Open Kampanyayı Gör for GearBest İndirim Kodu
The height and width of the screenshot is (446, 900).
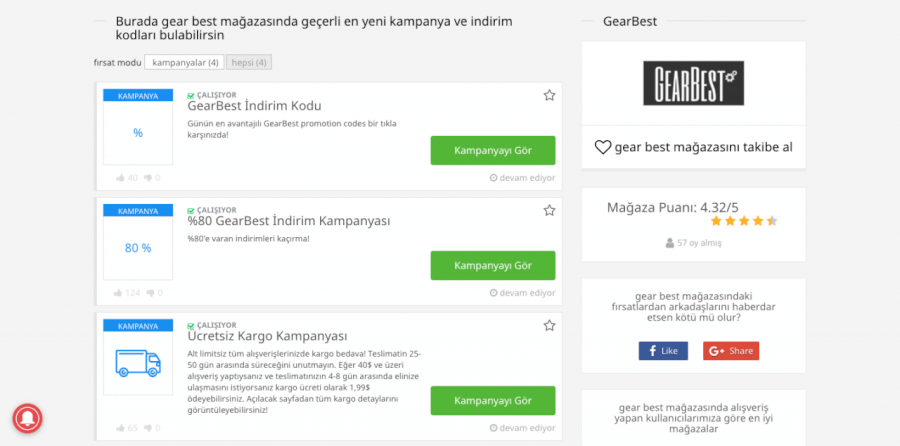493,150
